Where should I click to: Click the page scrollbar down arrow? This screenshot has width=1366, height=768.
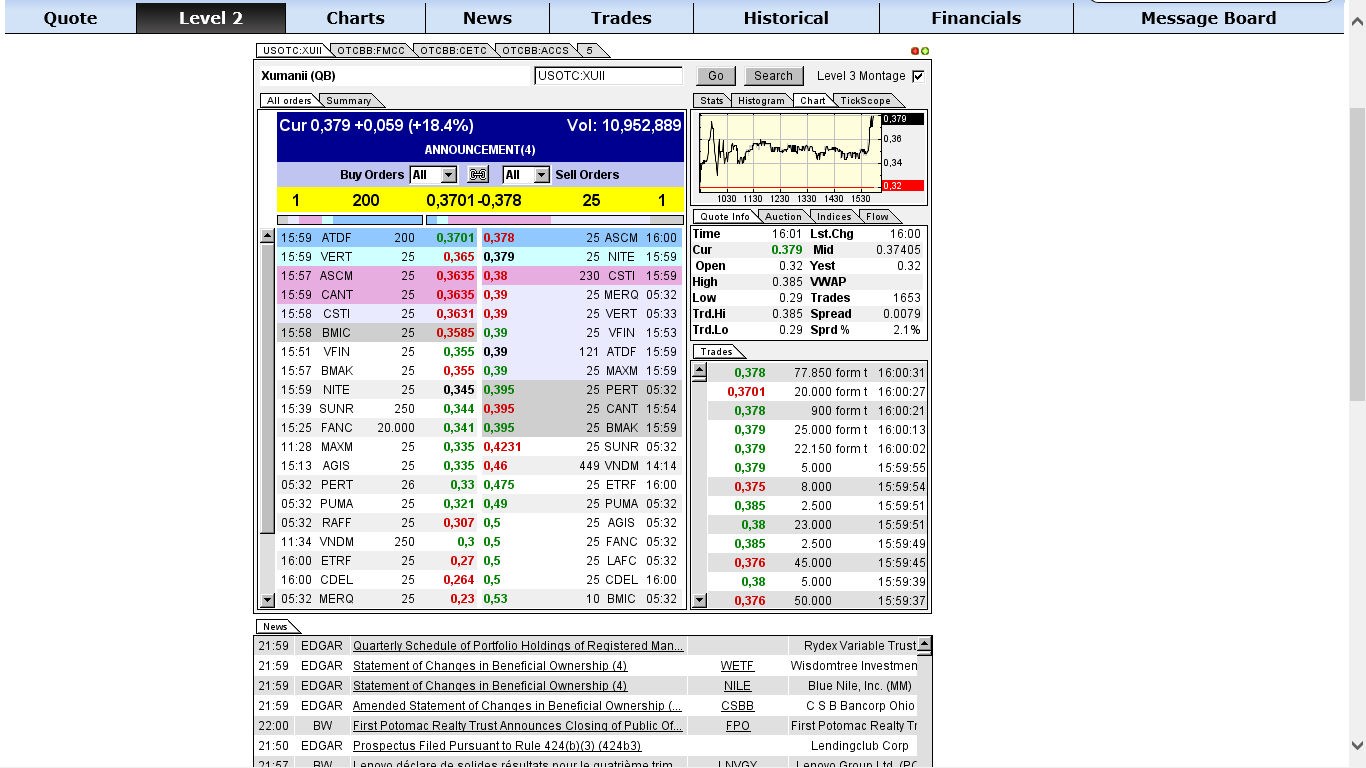(x=1357, y=745)
